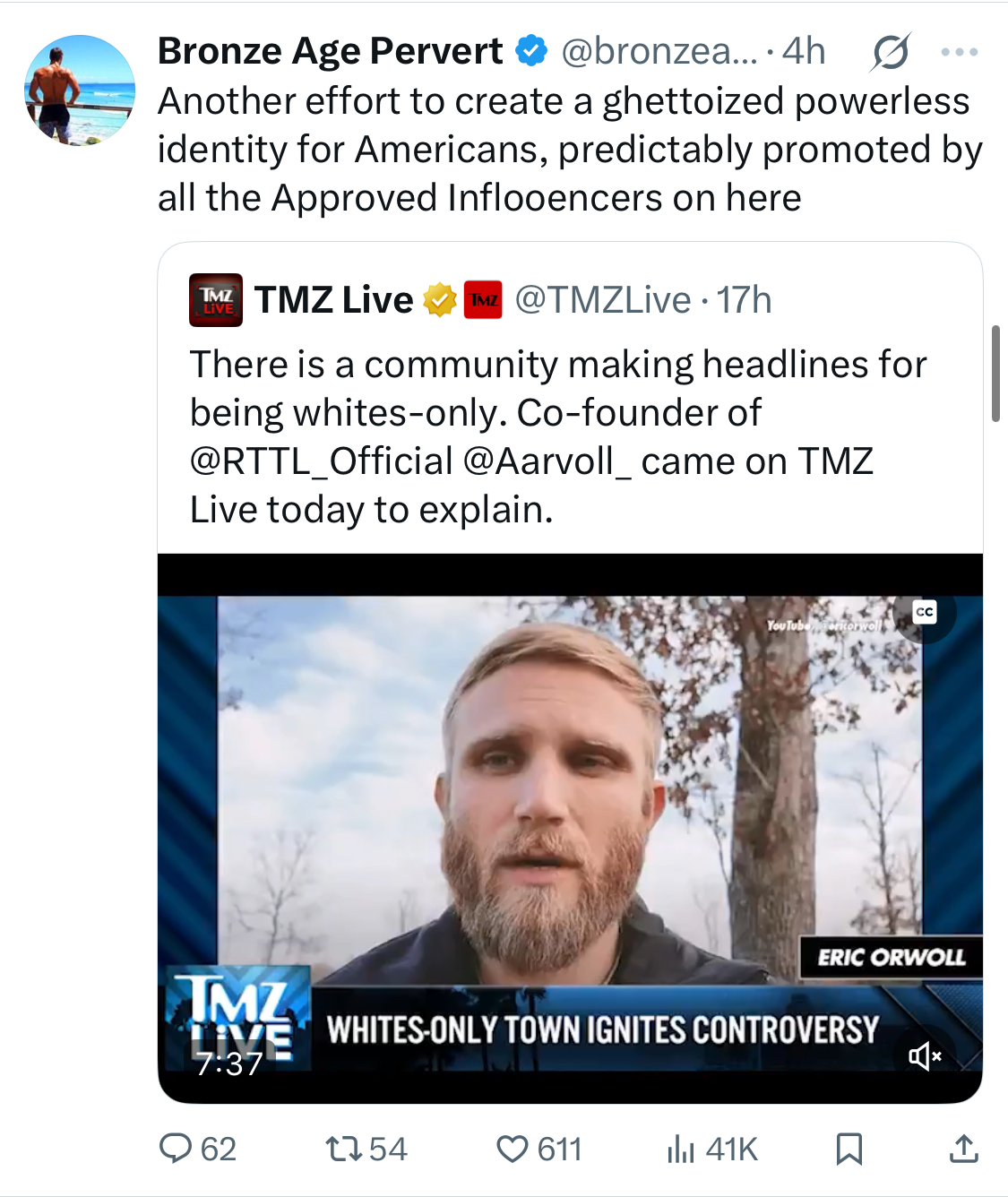Follow the @Aarvoll_ mention link
The height and width of the screenshot is (1197, 1008).
click(x=547, y=461)
